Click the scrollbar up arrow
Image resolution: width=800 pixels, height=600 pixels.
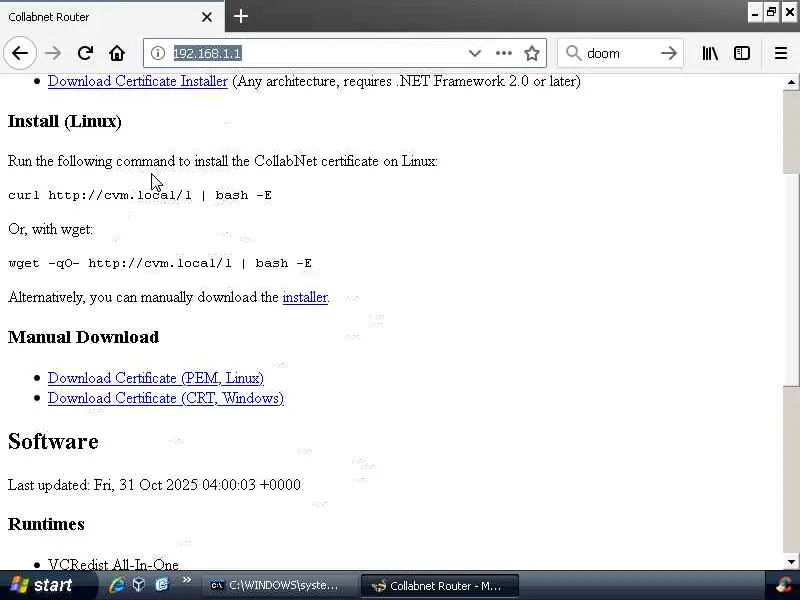click(791, 82)
